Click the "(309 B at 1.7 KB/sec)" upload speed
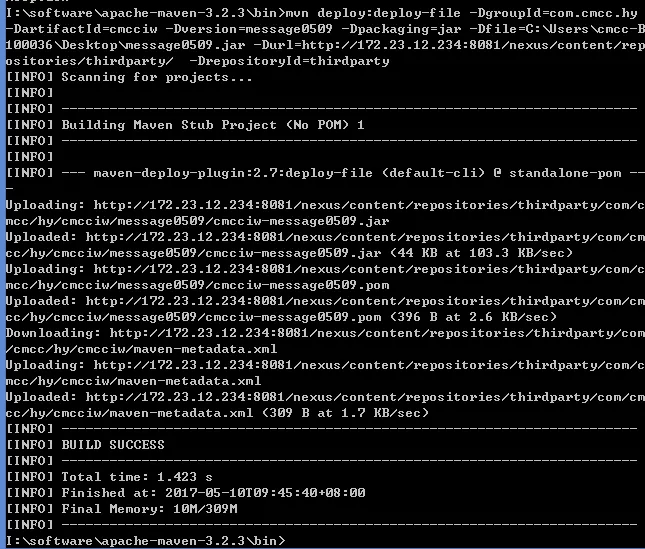 342,413
